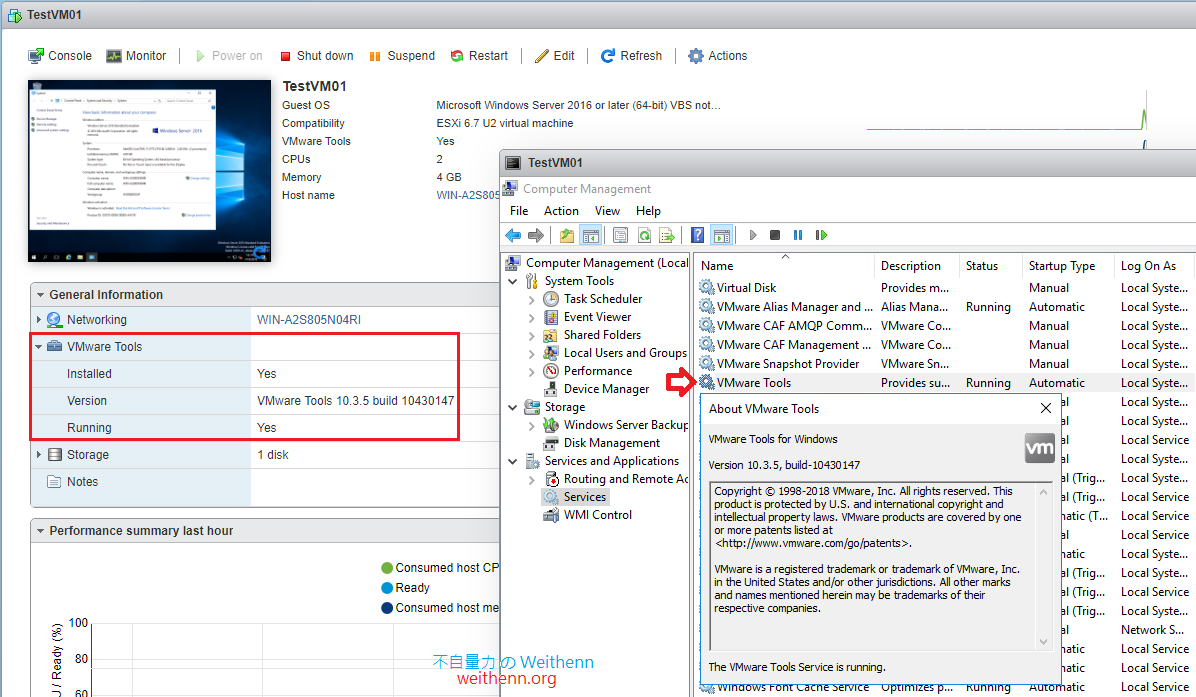Screen dimensions: 1196x697
Task: Click the Back navigation arrow icon
Action: [513, 234]
